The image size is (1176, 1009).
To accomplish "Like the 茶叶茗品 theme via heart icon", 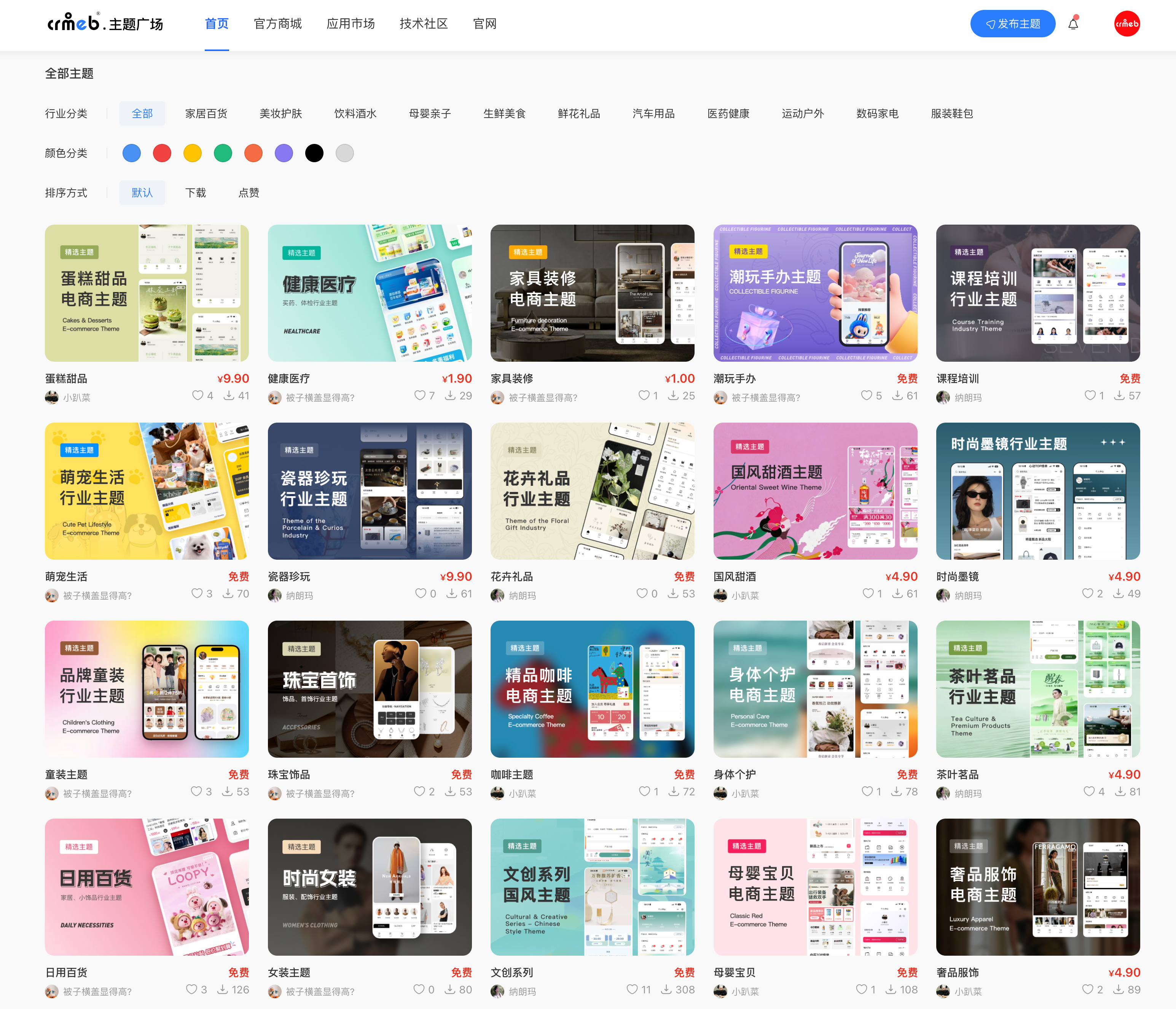I will point(1089,791).
